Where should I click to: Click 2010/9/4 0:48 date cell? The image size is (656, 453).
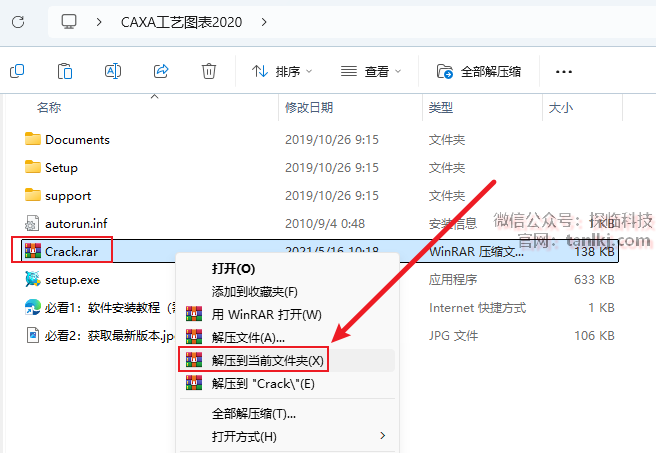coord(325,224)
